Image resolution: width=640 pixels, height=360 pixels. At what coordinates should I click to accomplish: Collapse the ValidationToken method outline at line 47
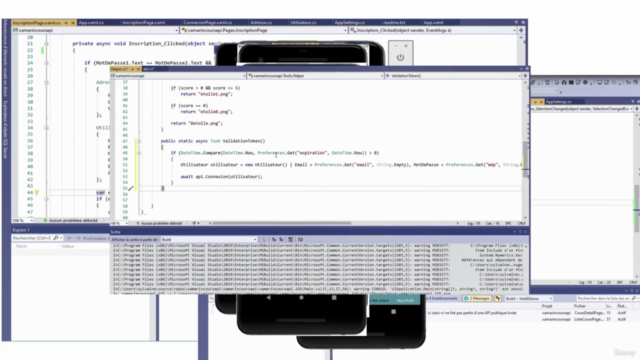pos(139,141)
